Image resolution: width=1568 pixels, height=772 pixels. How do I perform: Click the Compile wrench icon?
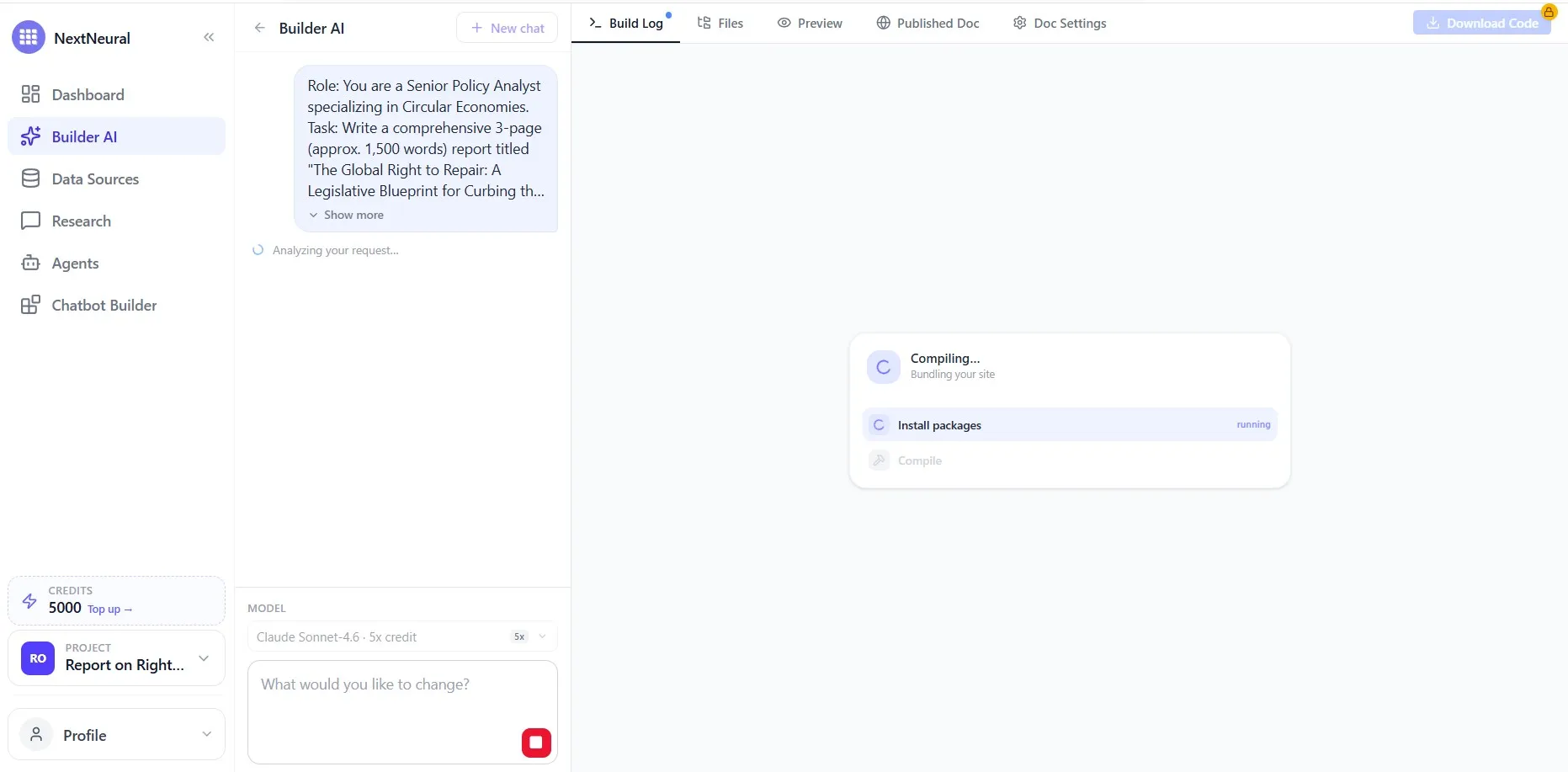(x=879, y=461)
